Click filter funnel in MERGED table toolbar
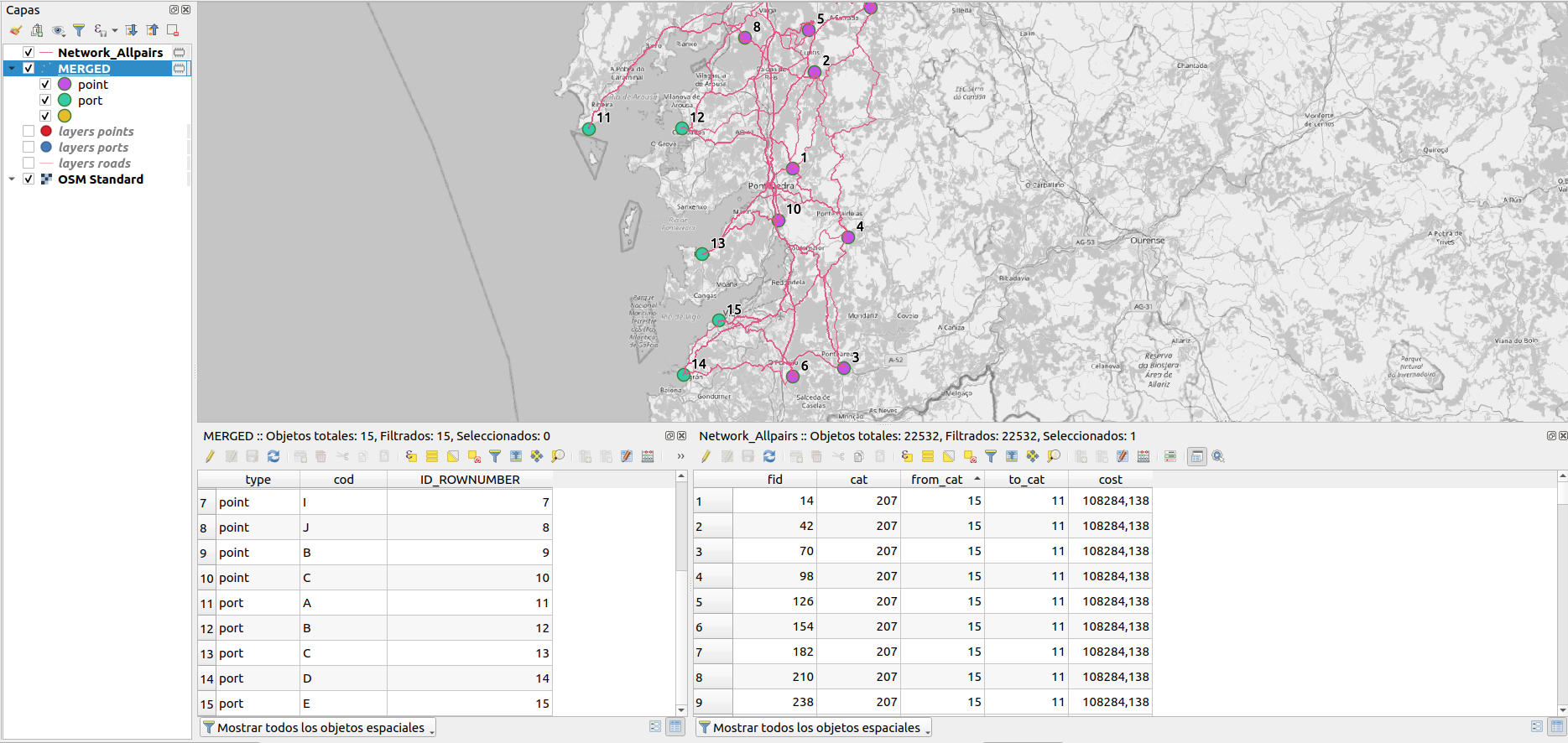Screen dimensions: 1568x743 click(495, 456)
